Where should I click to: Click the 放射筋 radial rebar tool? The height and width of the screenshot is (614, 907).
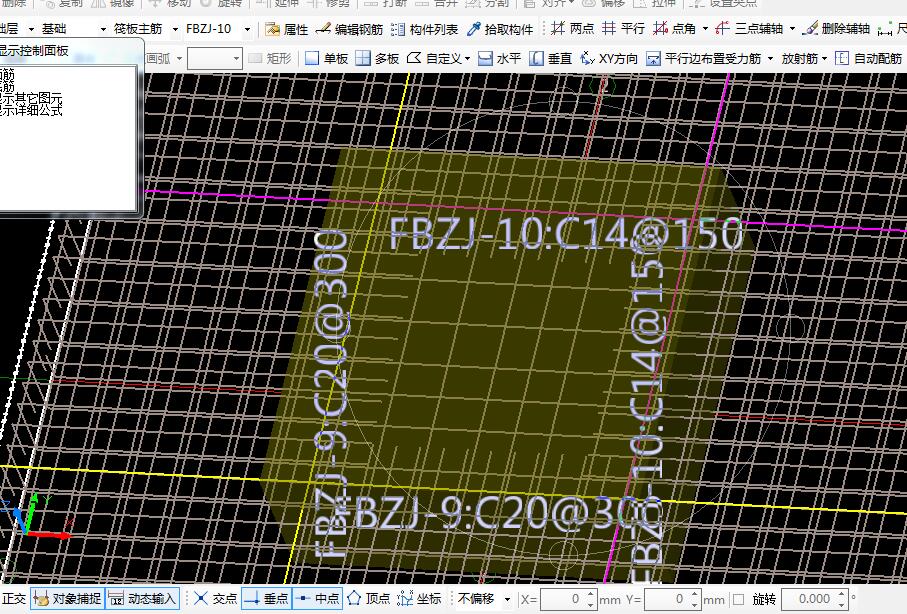tap(799, 58)
